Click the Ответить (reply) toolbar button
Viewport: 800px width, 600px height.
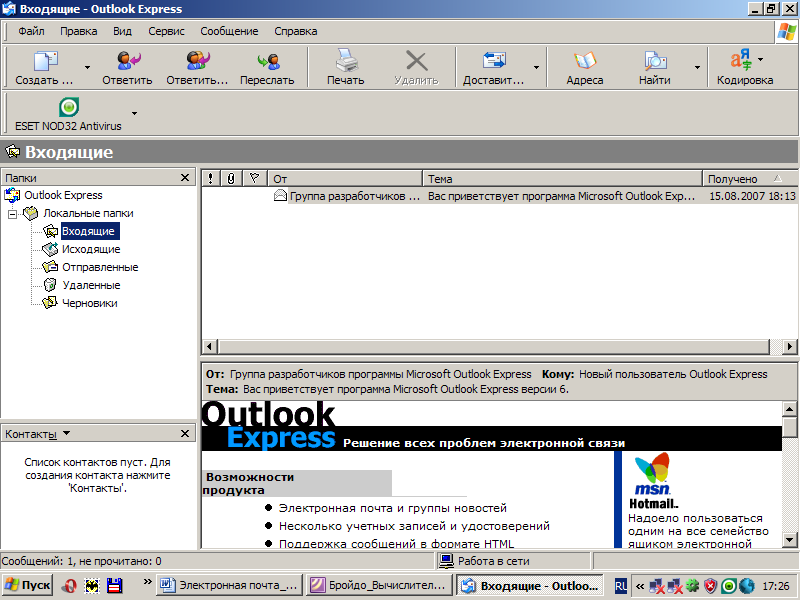pyautogui.click(x=127, y=68)
